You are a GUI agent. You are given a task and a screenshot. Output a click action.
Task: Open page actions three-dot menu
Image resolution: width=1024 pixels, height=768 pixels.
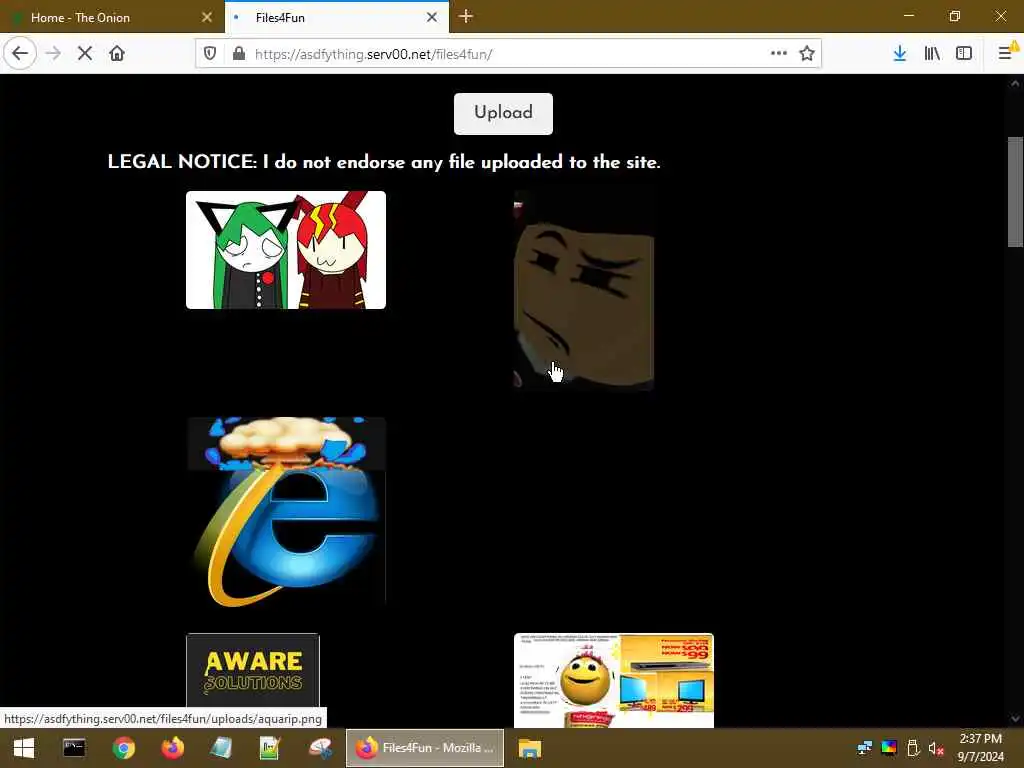778,54
